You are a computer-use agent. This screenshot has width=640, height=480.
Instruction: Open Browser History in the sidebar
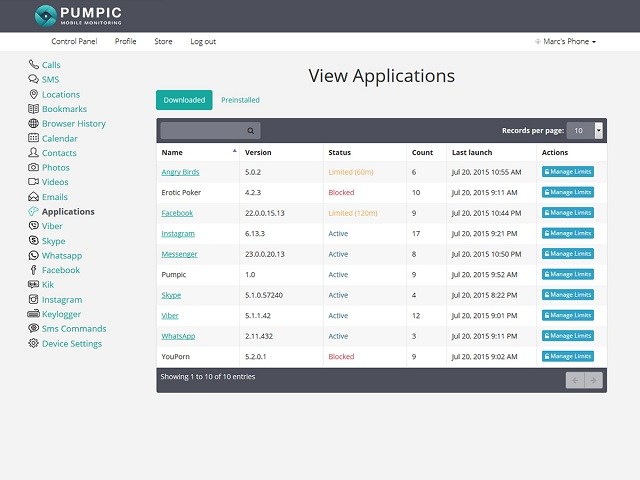73,124
